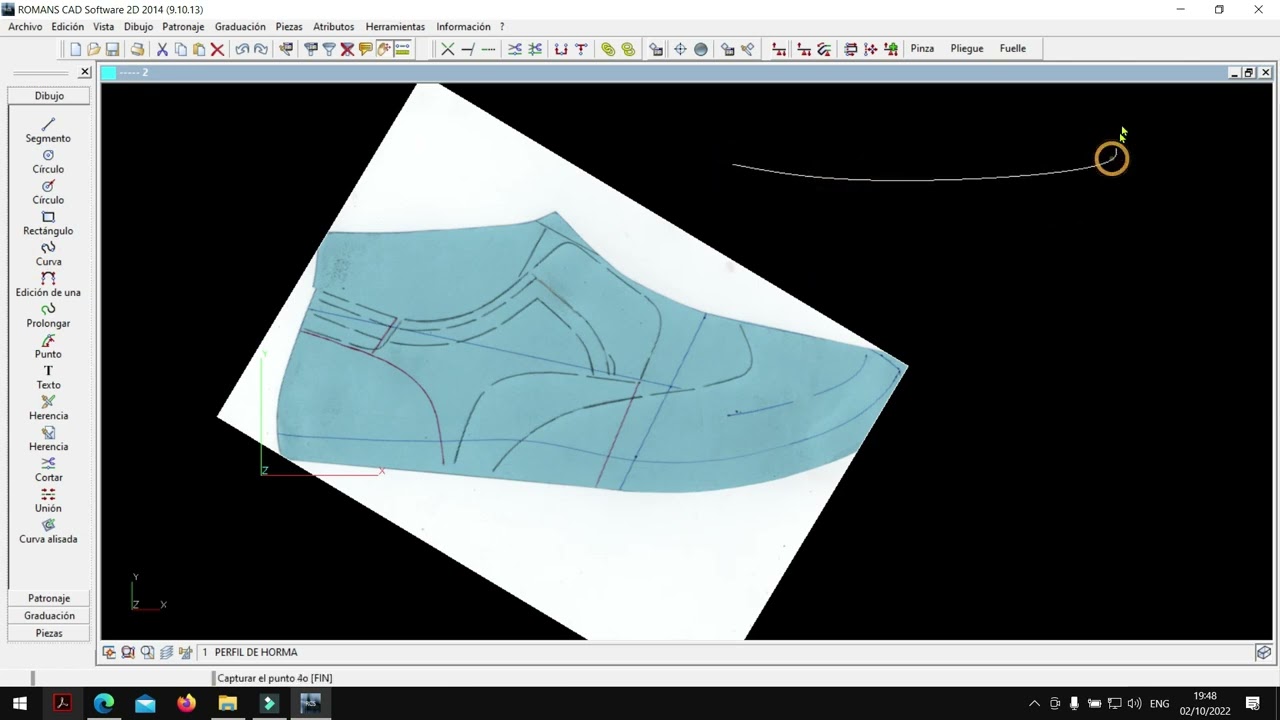Image resolution: width=1280 pixels, height=720 pixels.
Task: Close the left tool panel
Action: tap(85, 72)
